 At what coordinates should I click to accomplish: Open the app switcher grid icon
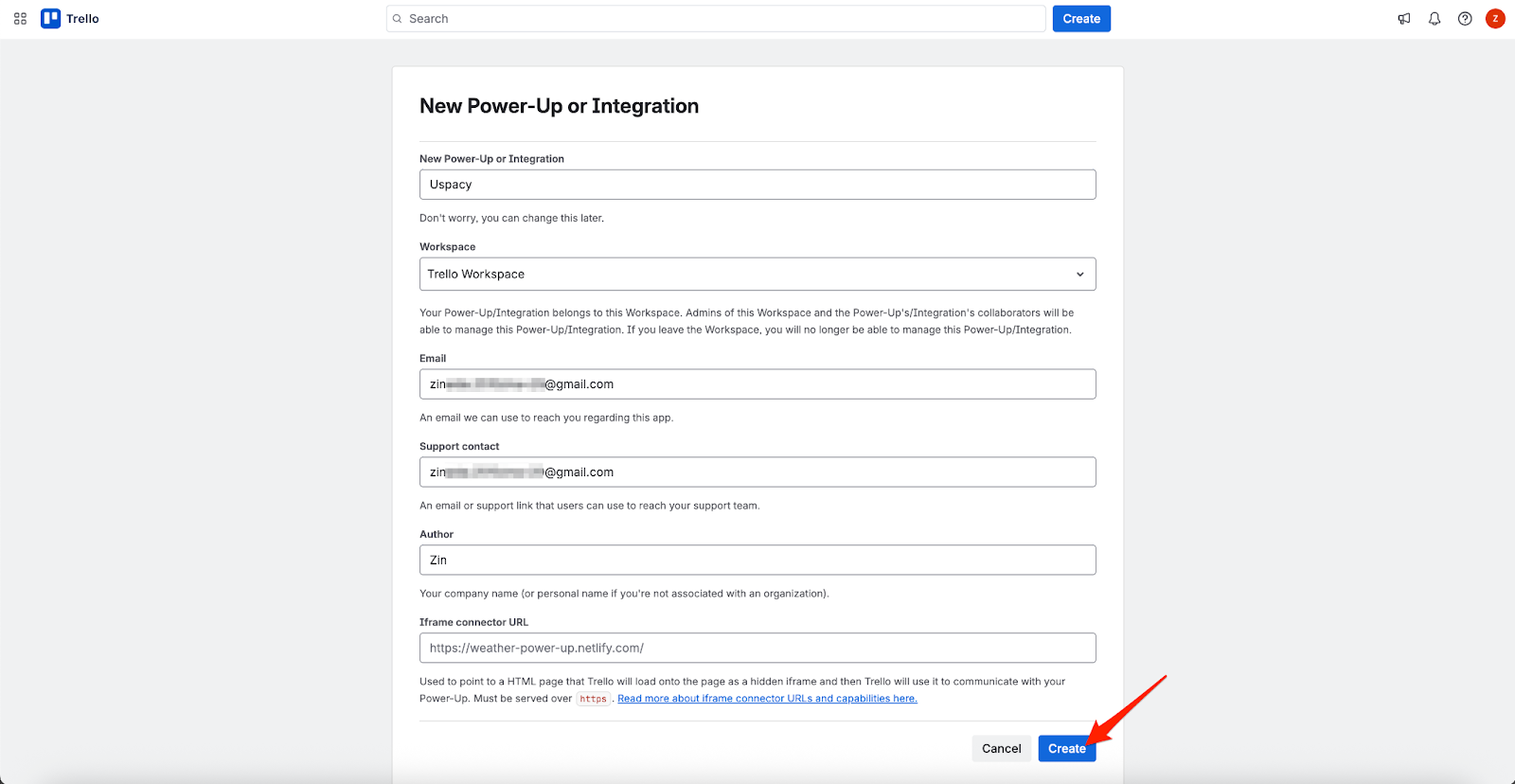[20, 19]
